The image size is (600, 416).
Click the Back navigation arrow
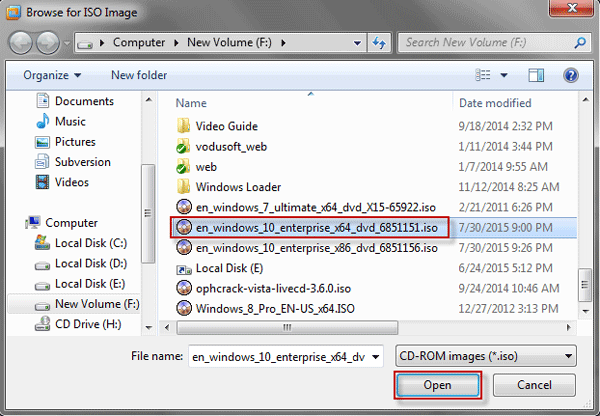point(20,42)
